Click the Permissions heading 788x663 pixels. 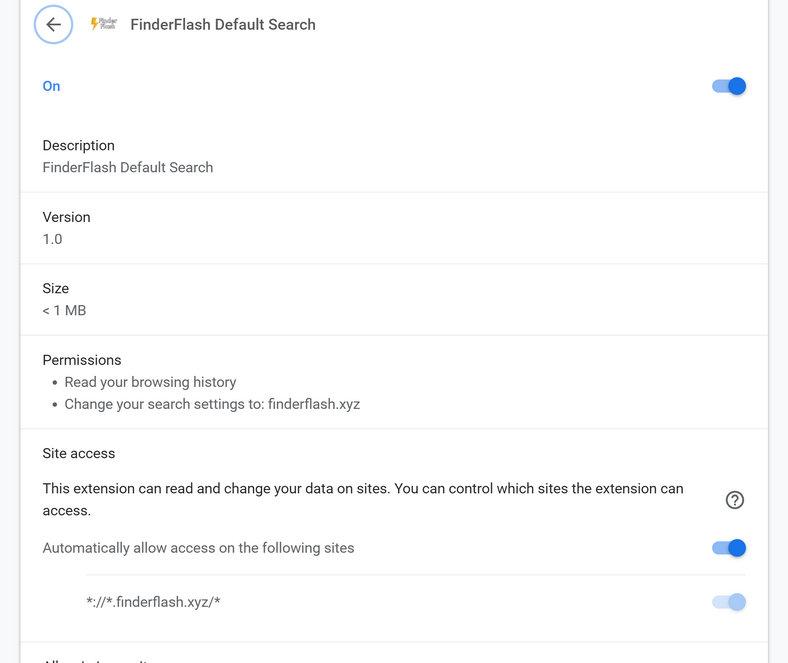82,360
